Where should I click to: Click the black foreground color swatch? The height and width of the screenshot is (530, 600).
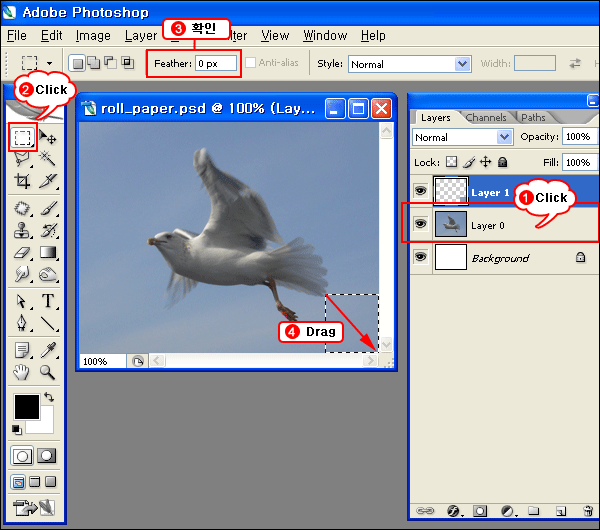point(27,407)
